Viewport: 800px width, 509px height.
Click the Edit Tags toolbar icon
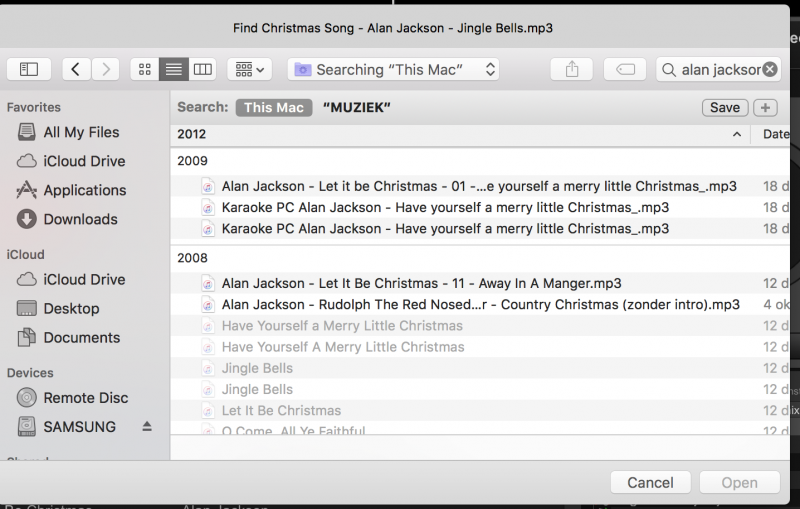coord(625,69)
